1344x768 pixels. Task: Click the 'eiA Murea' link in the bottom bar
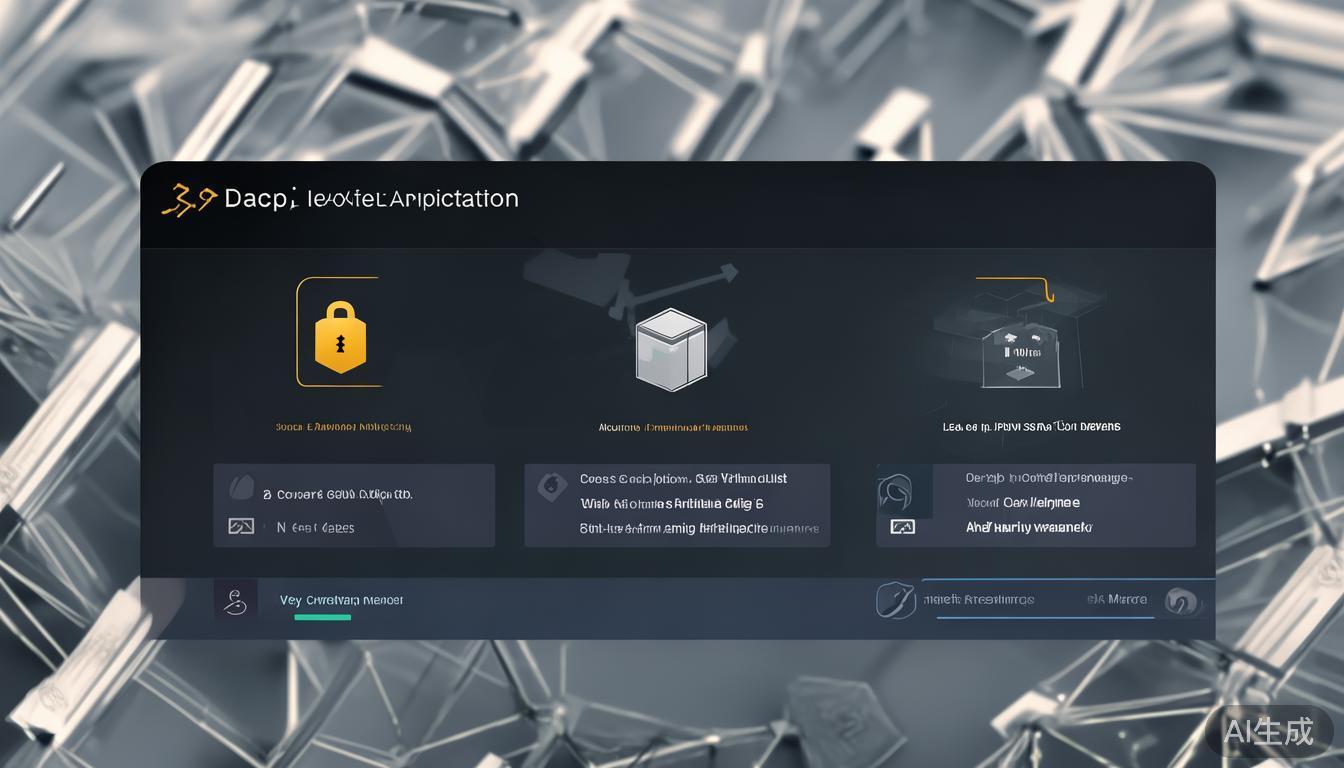coord(1117,599)
